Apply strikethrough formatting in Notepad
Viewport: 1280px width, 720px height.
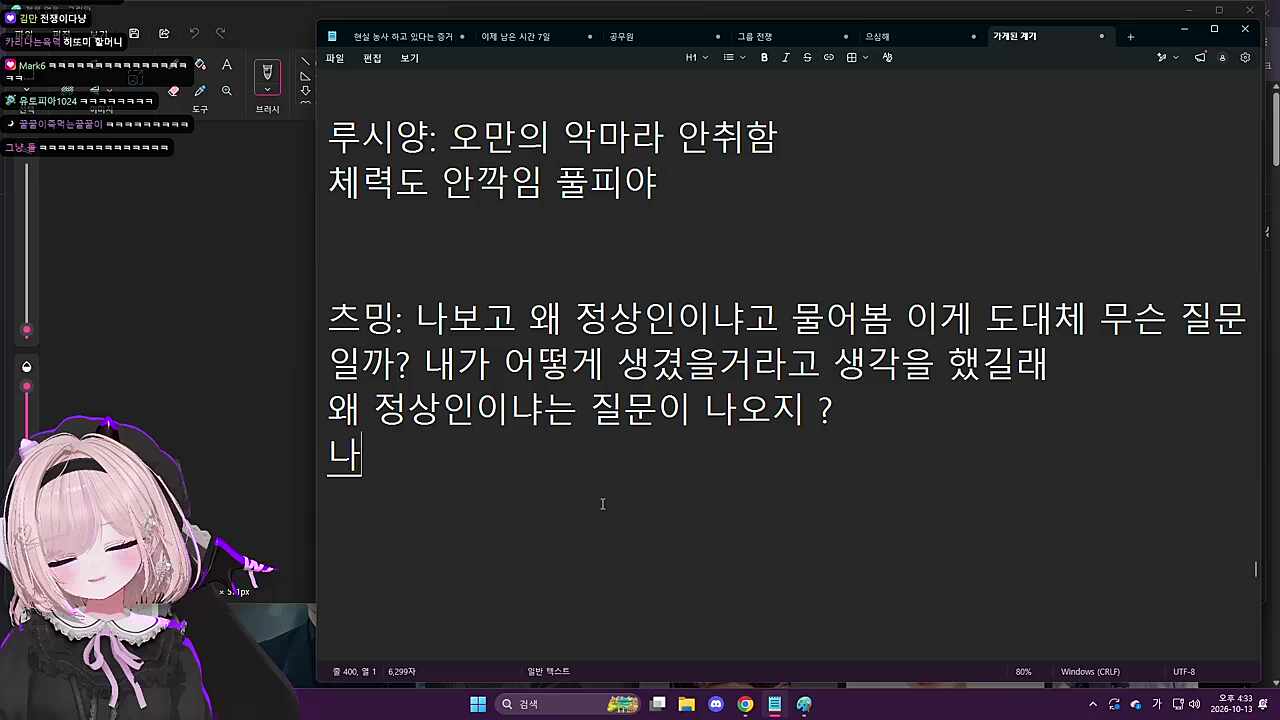click(807, 58)
